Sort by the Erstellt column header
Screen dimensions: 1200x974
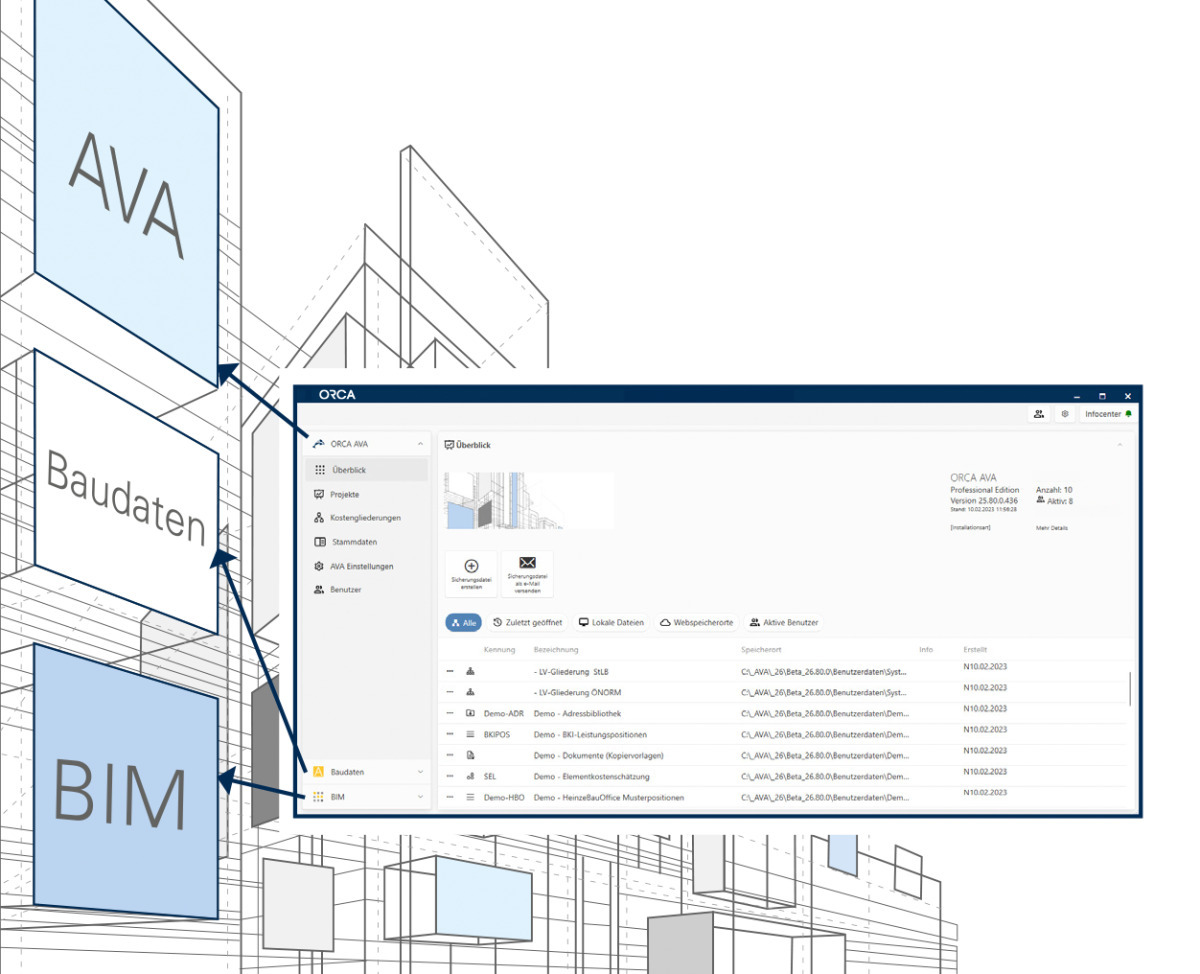tap(975, 650)
